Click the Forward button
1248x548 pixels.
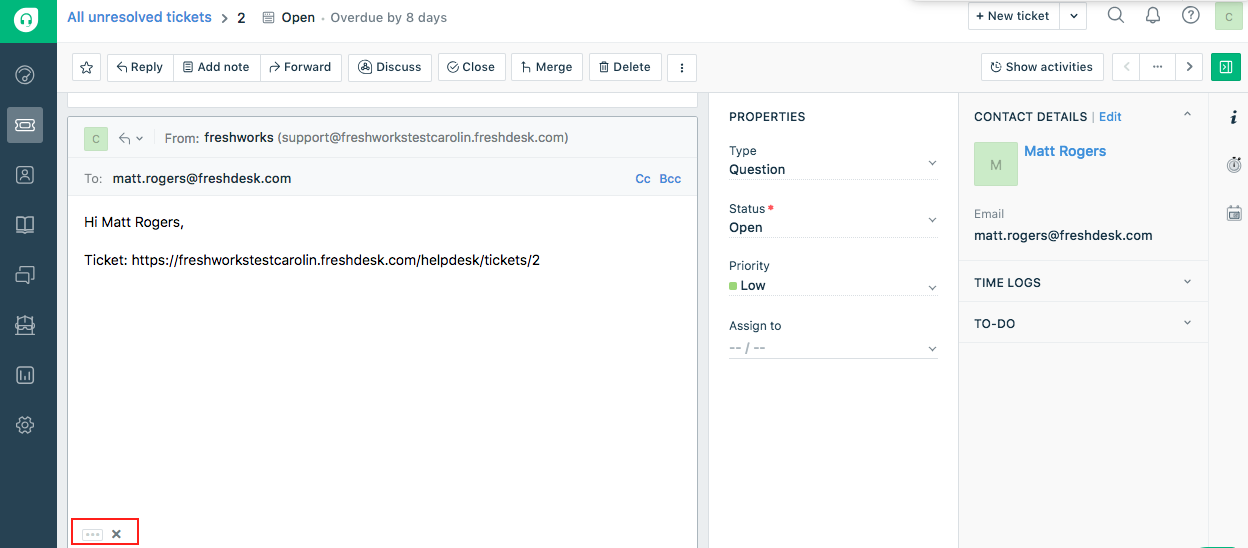tap(301, 67)
